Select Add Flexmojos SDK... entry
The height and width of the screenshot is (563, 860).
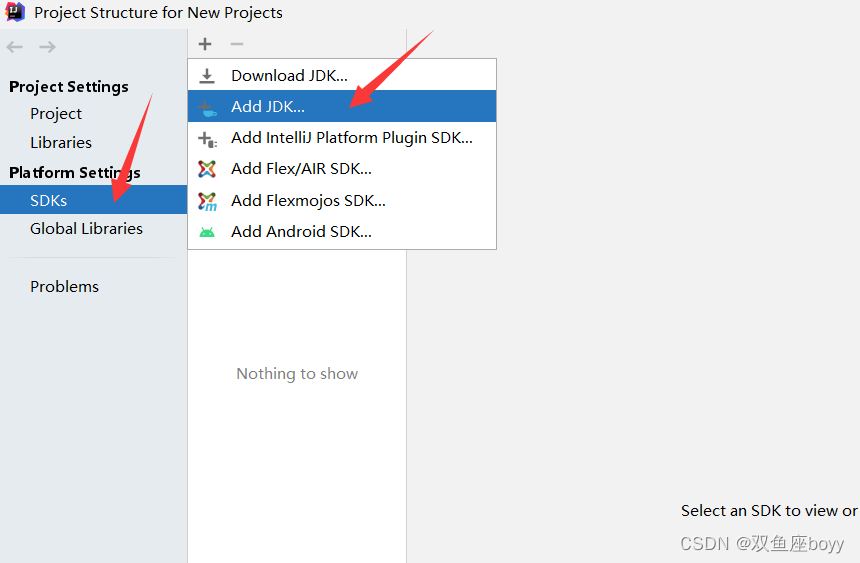click(342, 200)
